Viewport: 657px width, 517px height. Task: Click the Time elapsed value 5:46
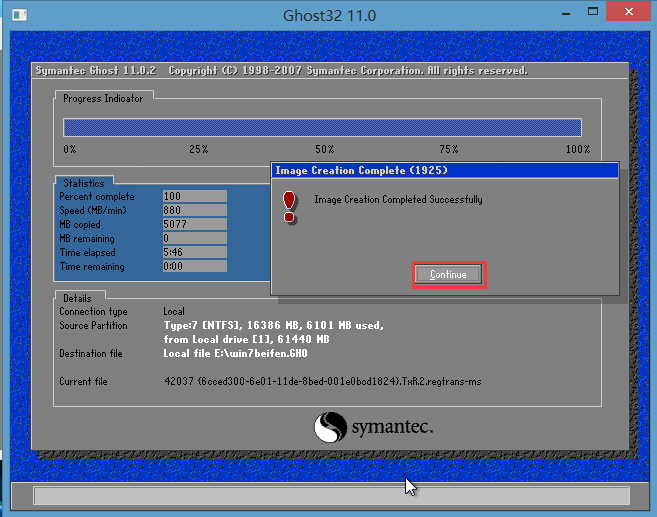[195, 252]
